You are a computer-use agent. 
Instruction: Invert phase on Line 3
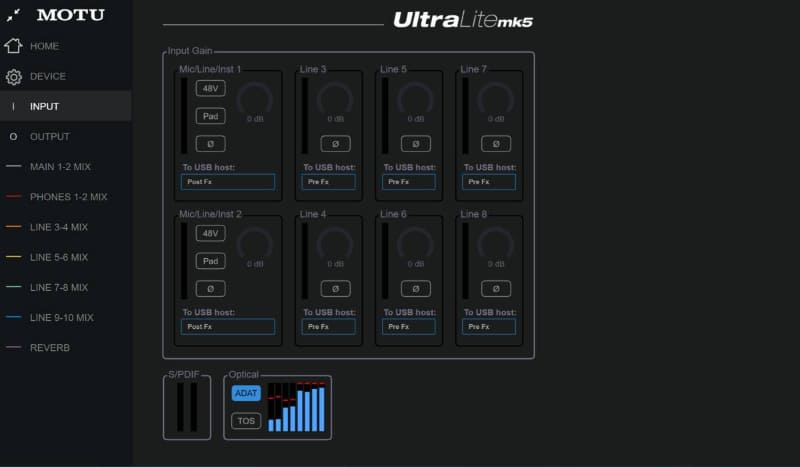[335, 144]
